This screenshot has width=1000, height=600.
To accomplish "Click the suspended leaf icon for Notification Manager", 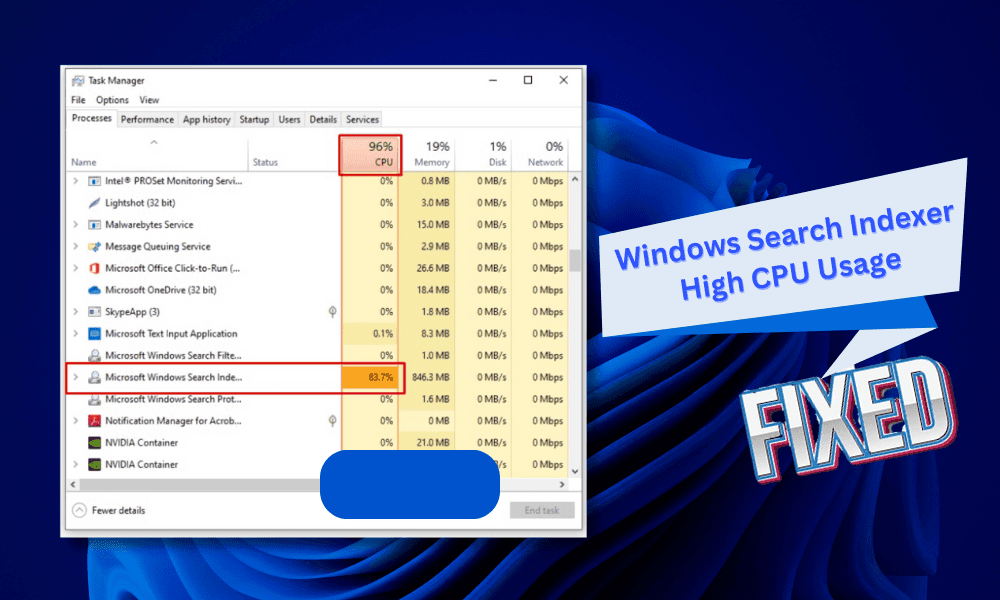I will [332, 421].
